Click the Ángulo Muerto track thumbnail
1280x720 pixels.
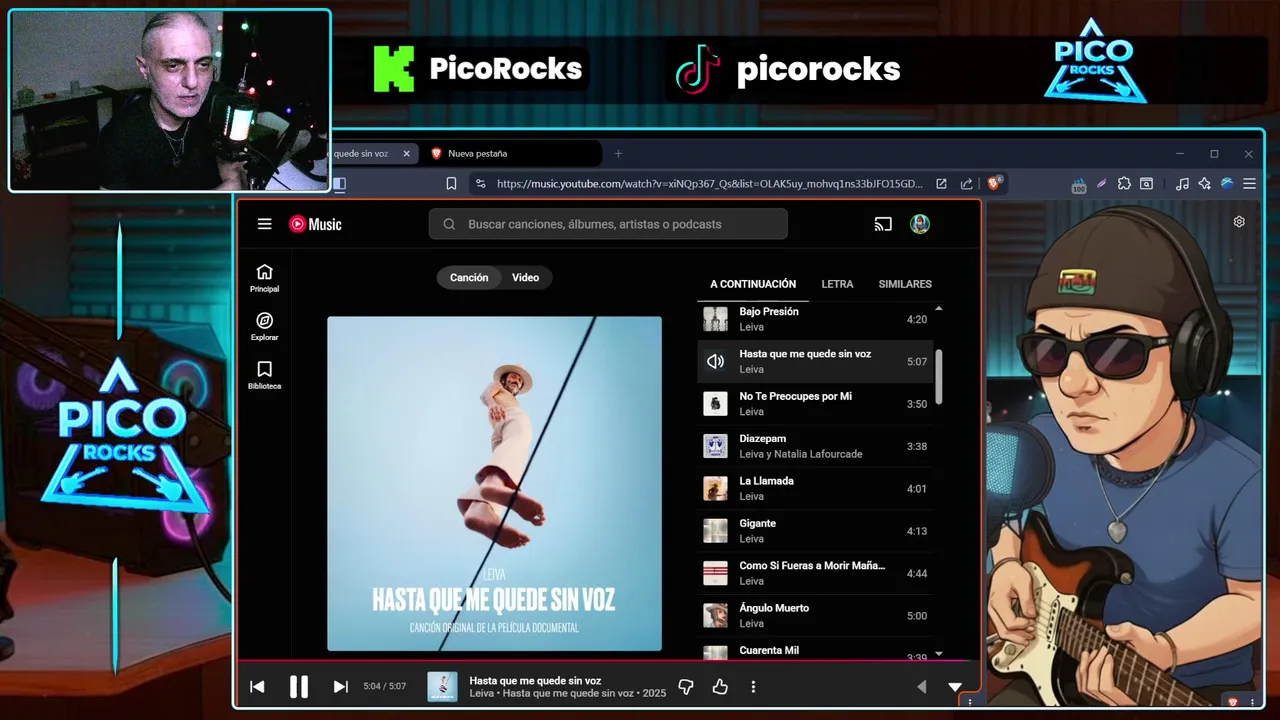pos(715,615)
